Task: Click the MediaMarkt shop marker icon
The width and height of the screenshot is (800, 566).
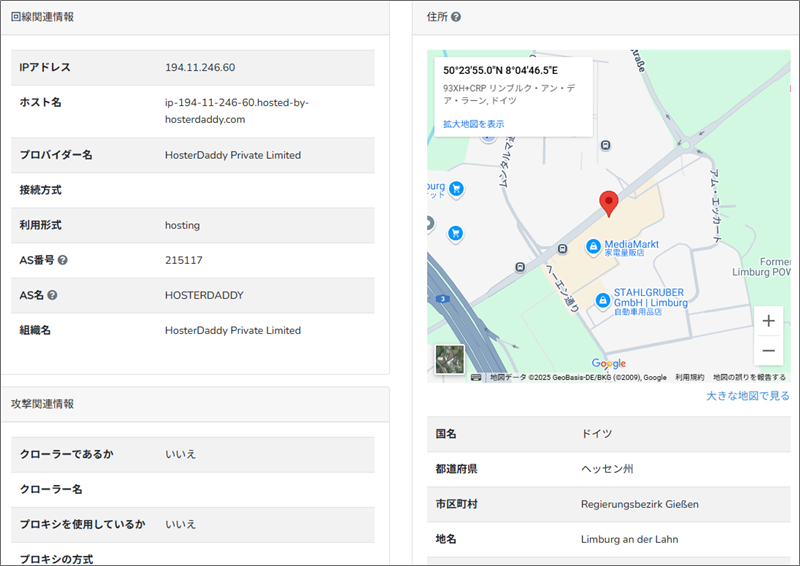Action: [x=593, y=247]
